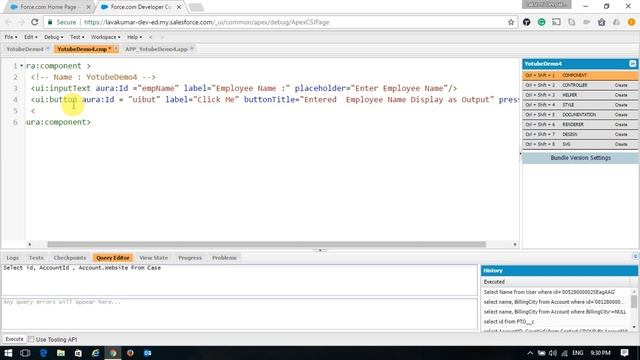This screenshot has width=640, height=360.
Task: Show hidden system tray icons
Action: coord(530,353)
